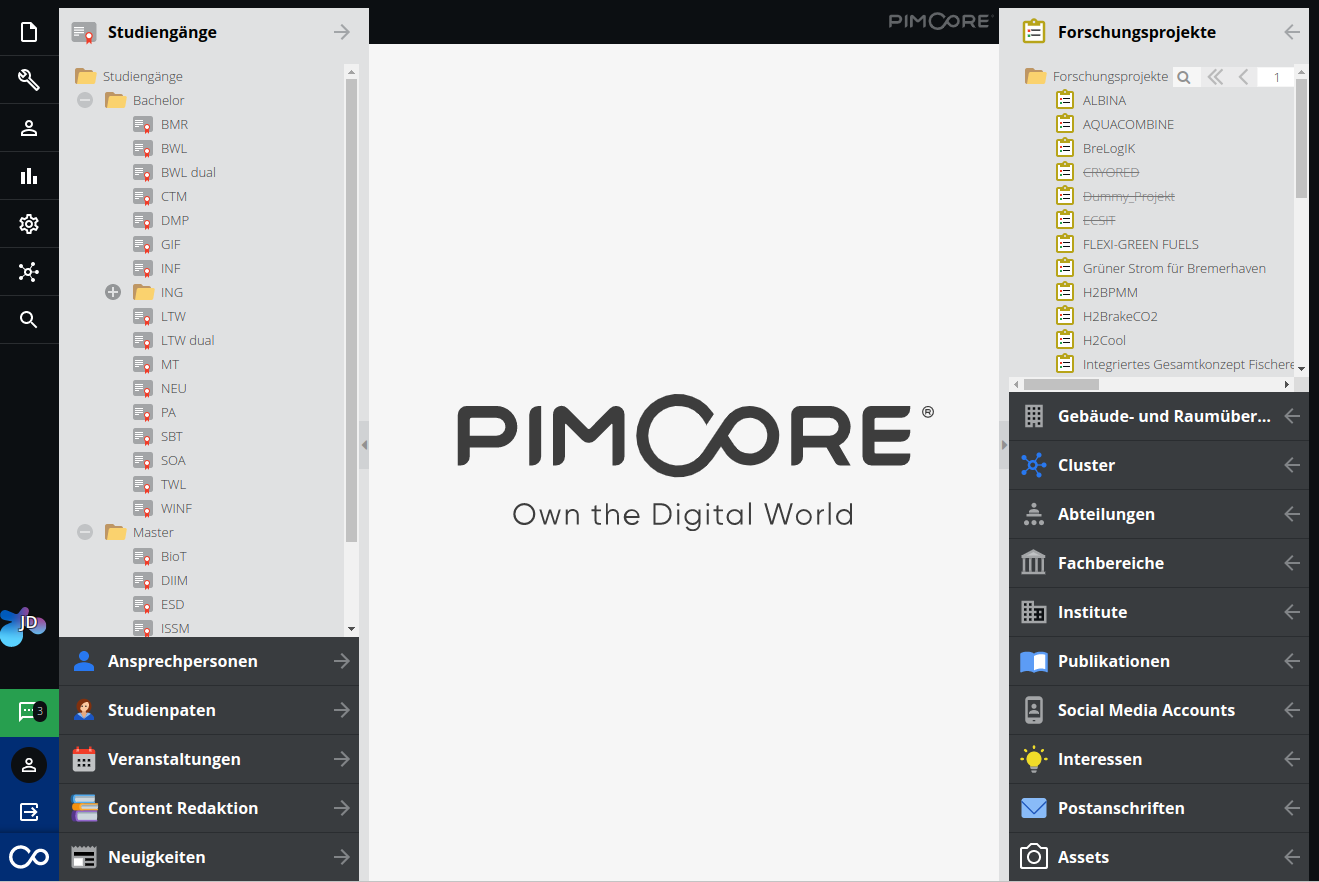Go to first page double-arrow icon
Viewport: 1319px width, 882px height.
pyautogui.click(x=1215, y=77)
